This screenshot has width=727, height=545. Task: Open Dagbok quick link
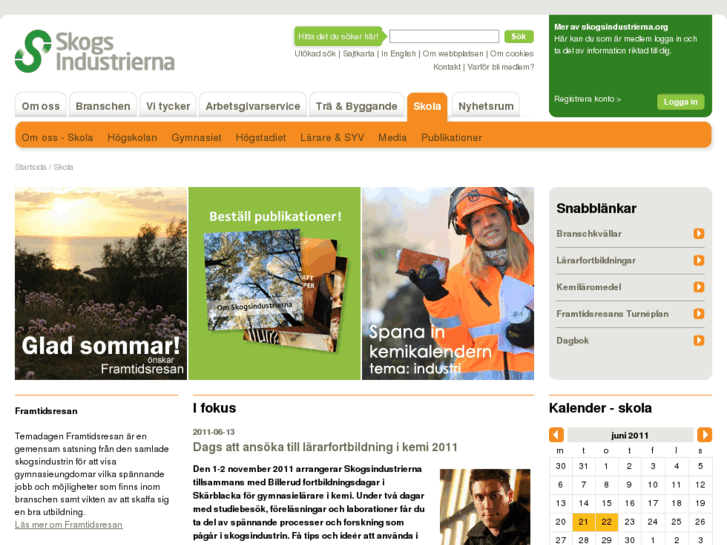(x=573, y=340)
